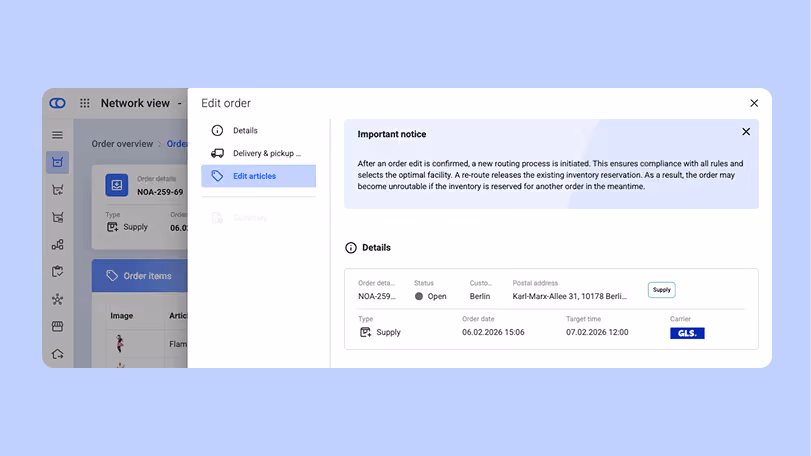The image size is (811, 456).
Task: Click the customer value Berlin
Action: click(479, 296)
